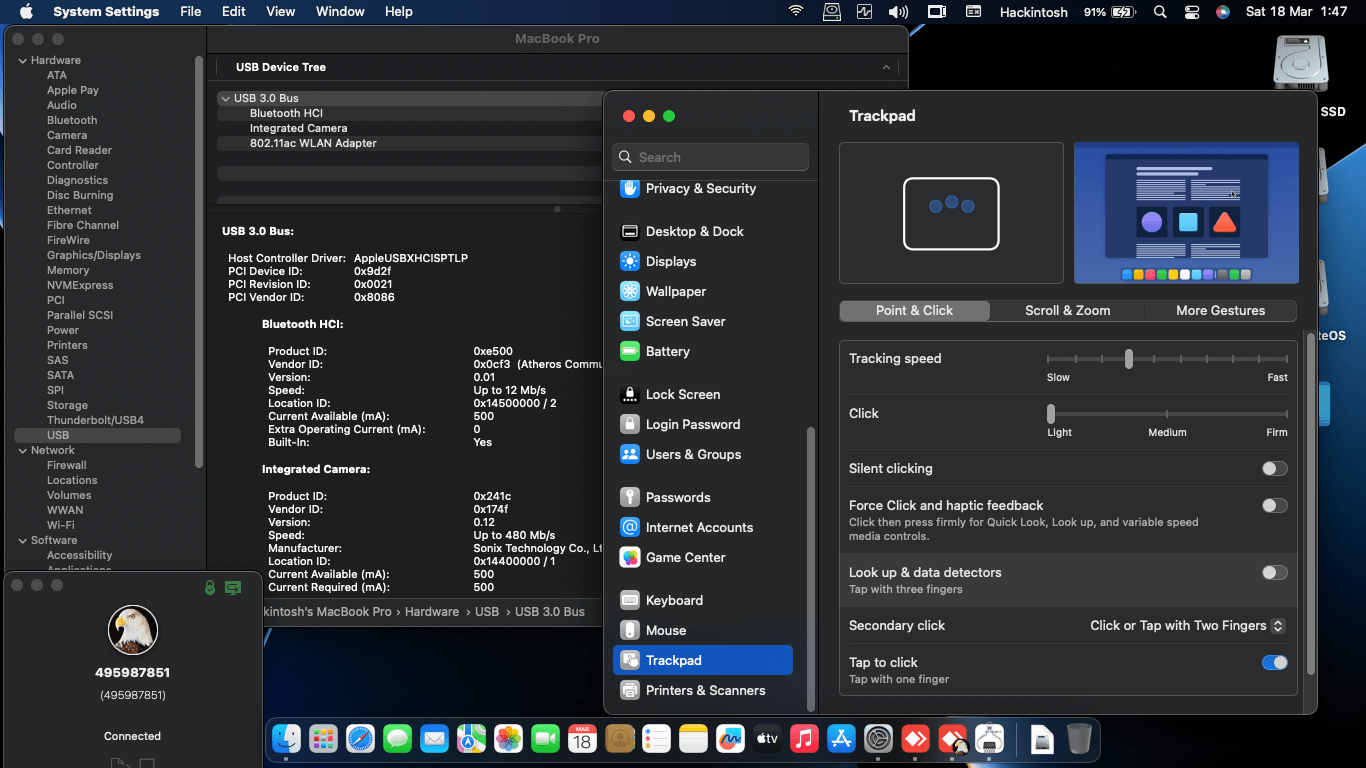Collapse the Network section in System Information
This screenshot has width=1366, height=768.
(x=22, y=450)
